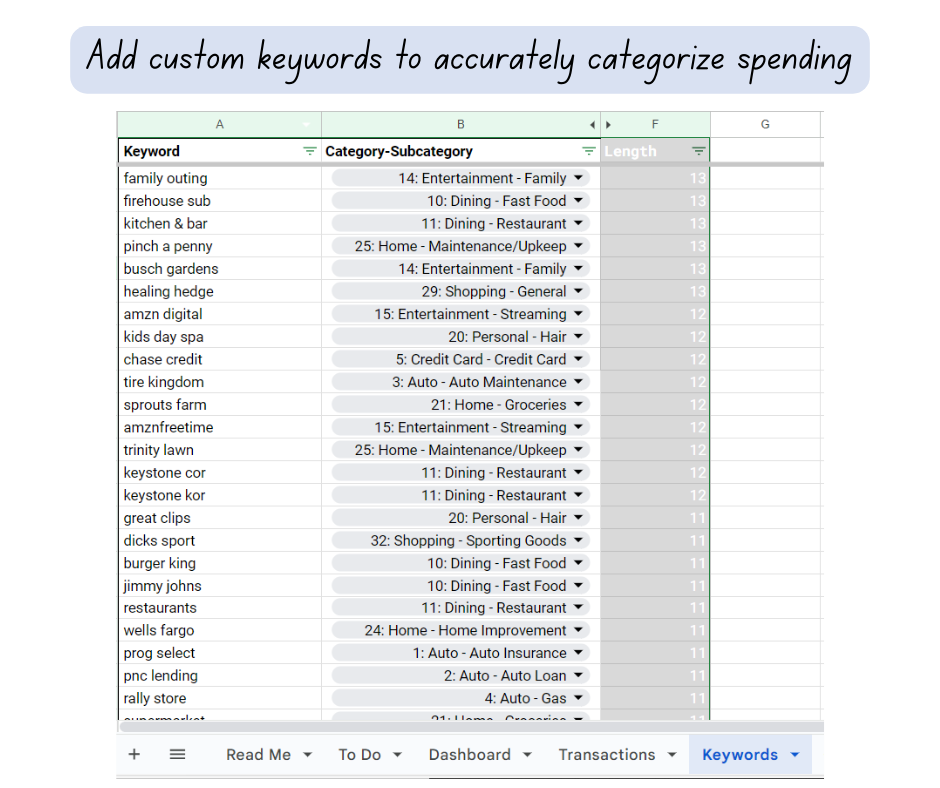
Task: Open category dropdown for kitchen & bar
Action: tap(579, 223)
